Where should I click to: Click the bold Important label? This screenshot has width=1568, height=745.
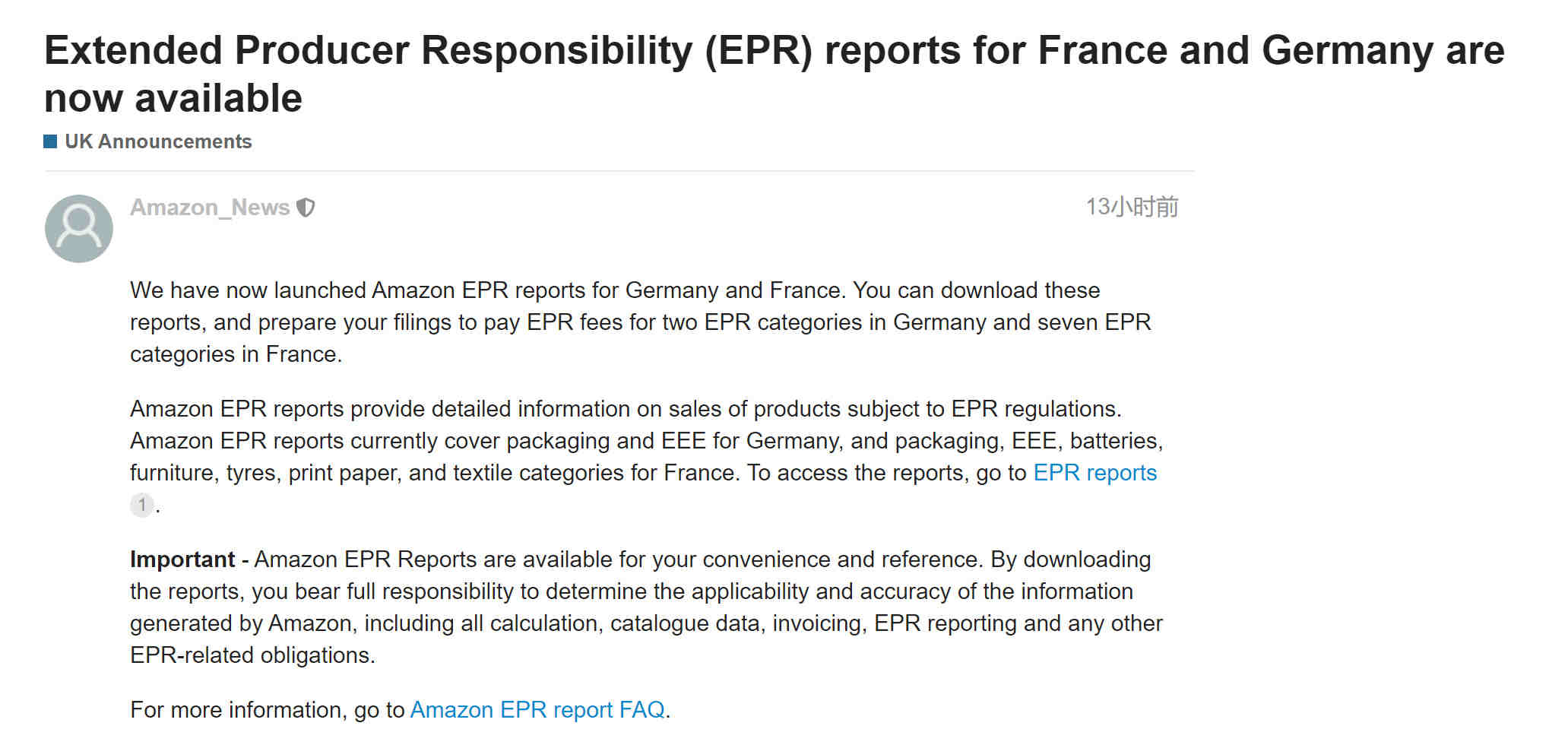click(x=182, y=560)
